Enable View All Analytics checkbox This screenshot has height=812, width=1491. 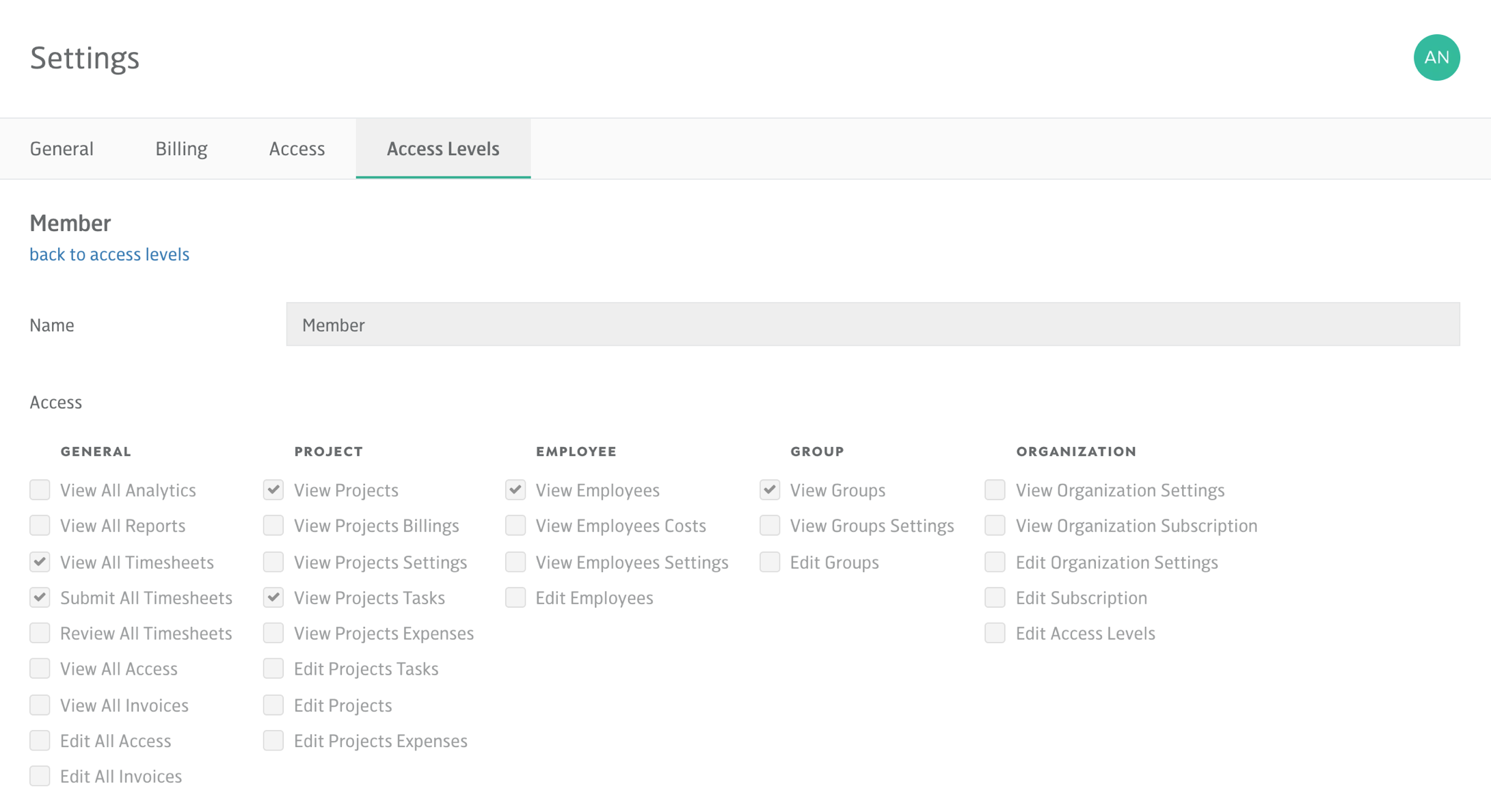(40, 489)
